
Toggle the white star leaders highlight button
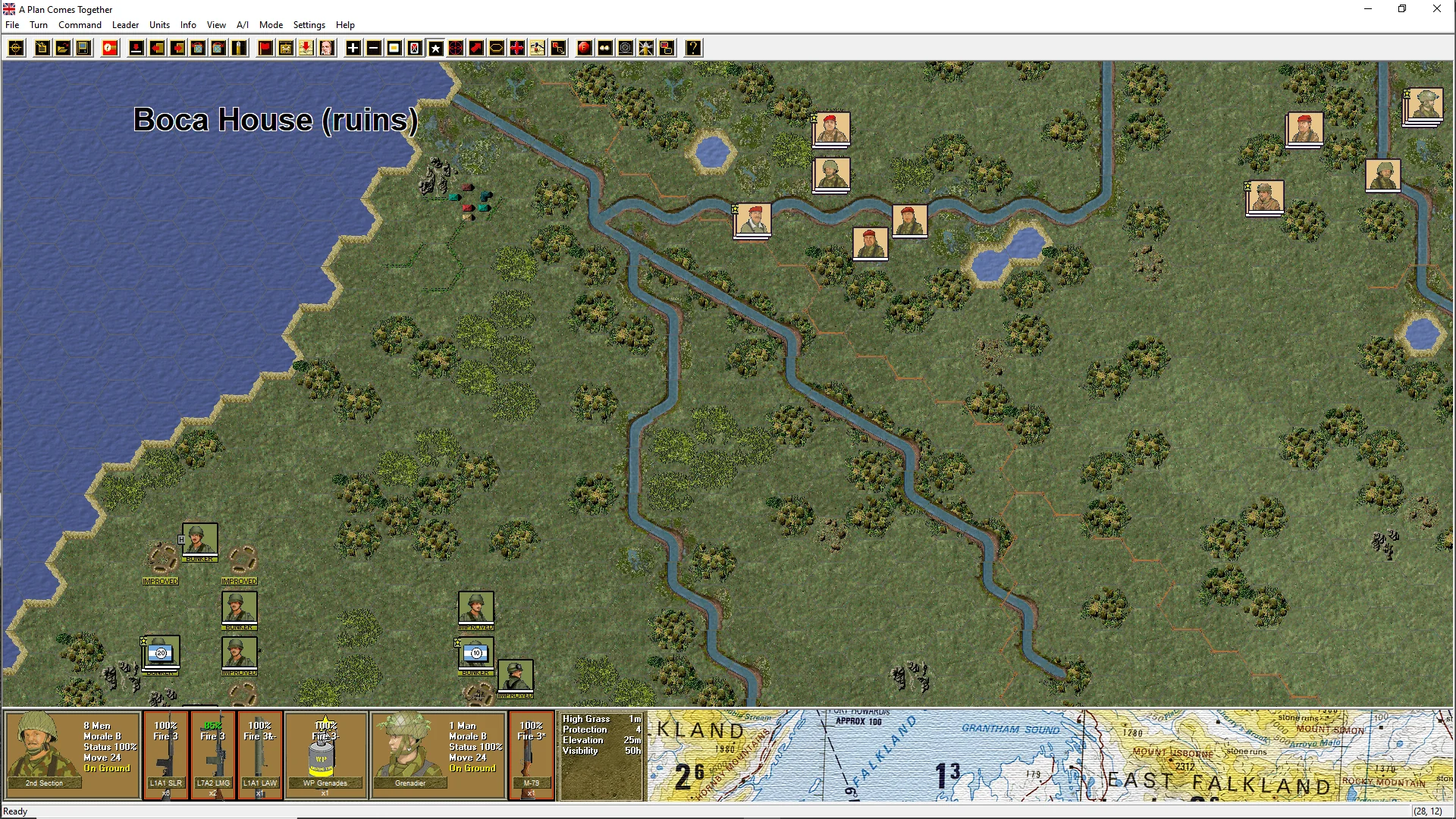[x=435, y=49]
